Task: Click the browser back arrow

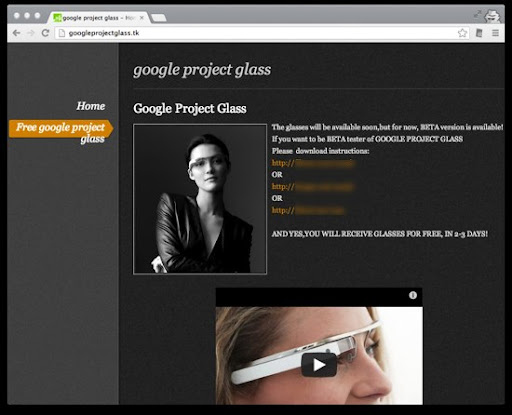Action: (x=16, y=33)
